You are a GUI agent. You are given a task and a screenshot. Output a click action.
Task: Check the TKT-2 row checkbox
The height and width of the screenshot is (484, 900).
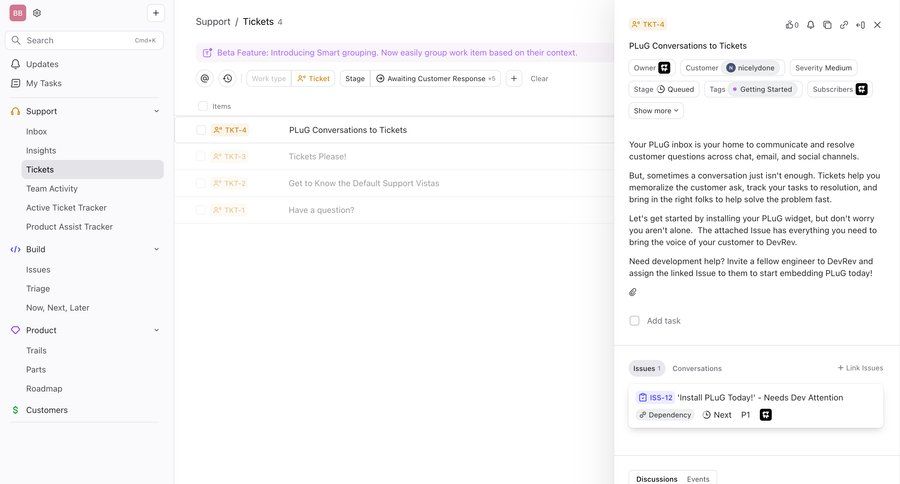(201, 183)
